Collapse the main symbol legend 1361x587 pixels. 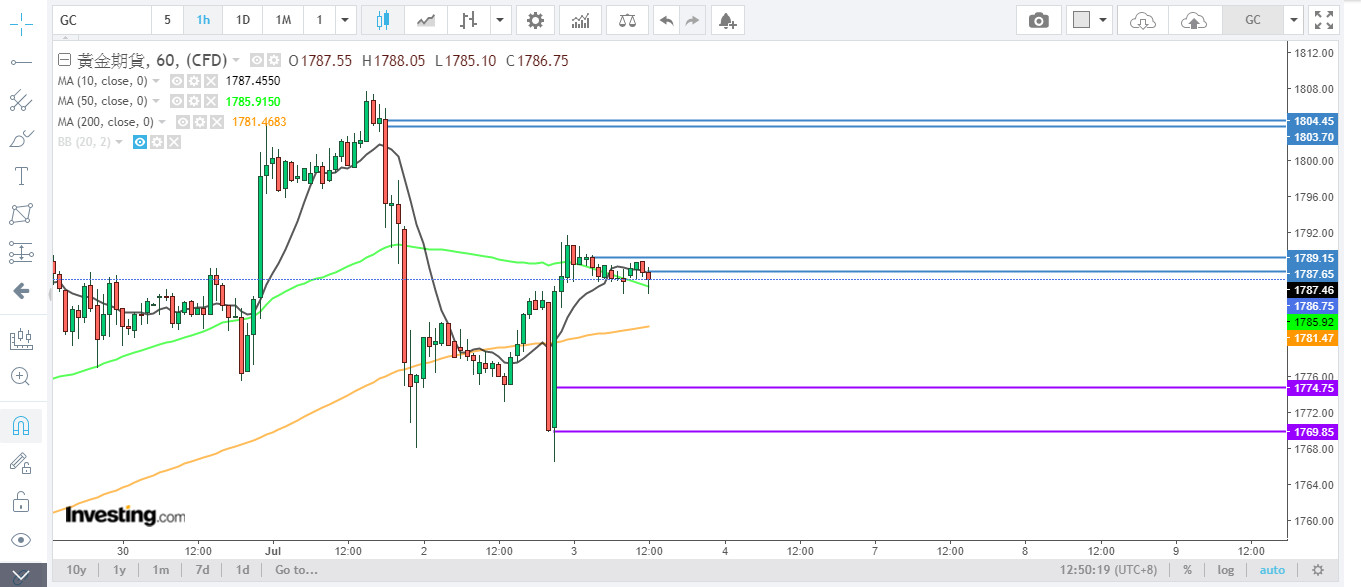(65, 60)
